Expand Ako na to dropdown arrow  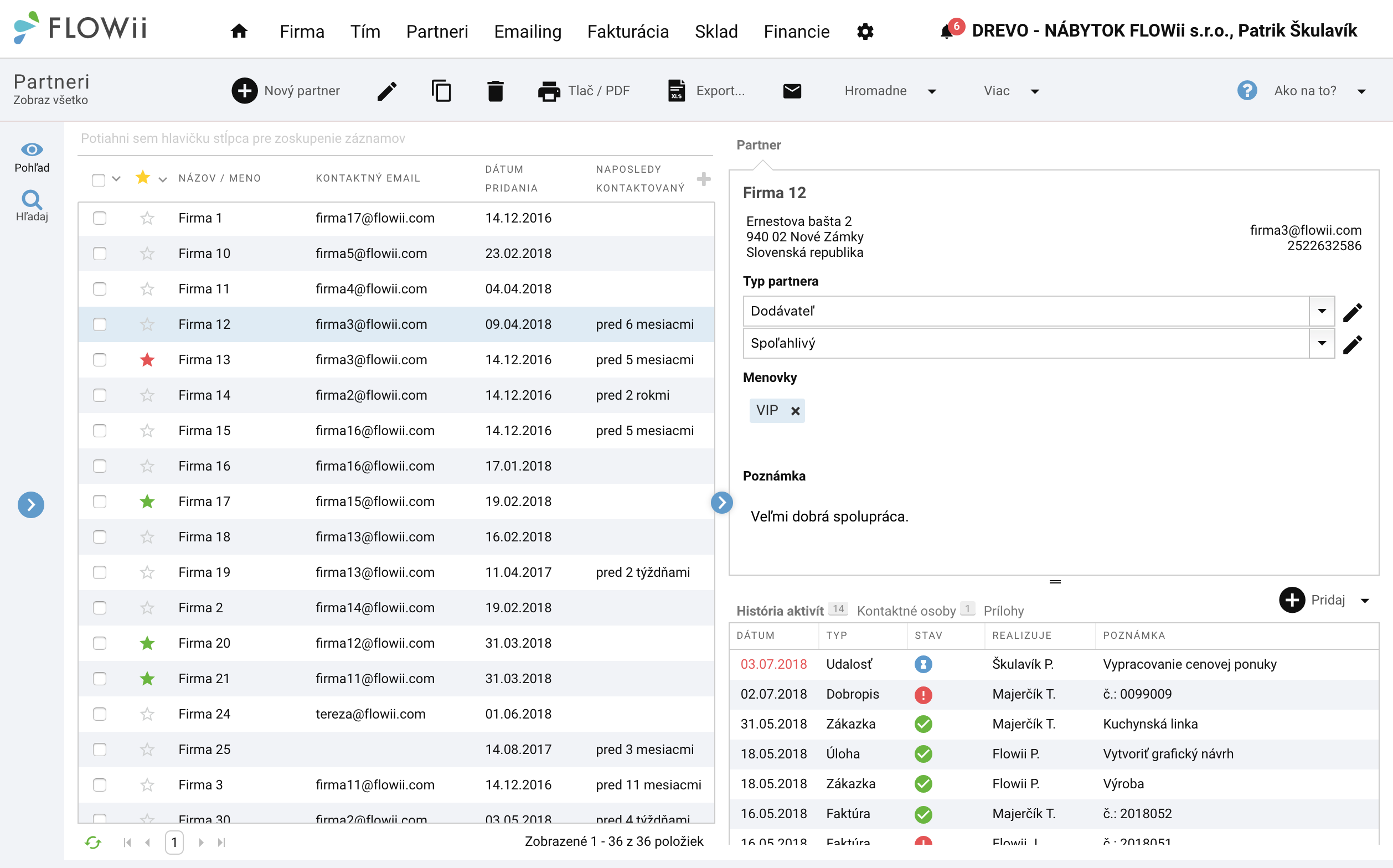point(1361,92)
